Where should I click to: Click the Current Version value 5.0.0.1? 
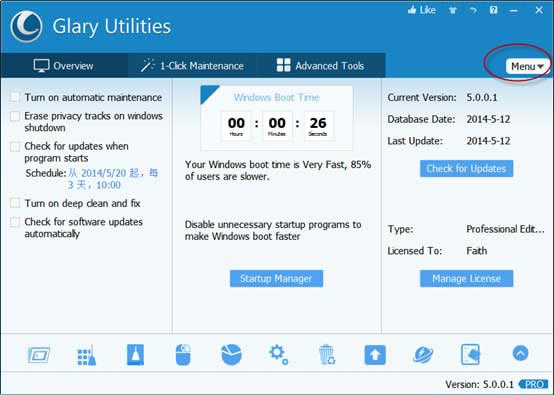point(482,97)
